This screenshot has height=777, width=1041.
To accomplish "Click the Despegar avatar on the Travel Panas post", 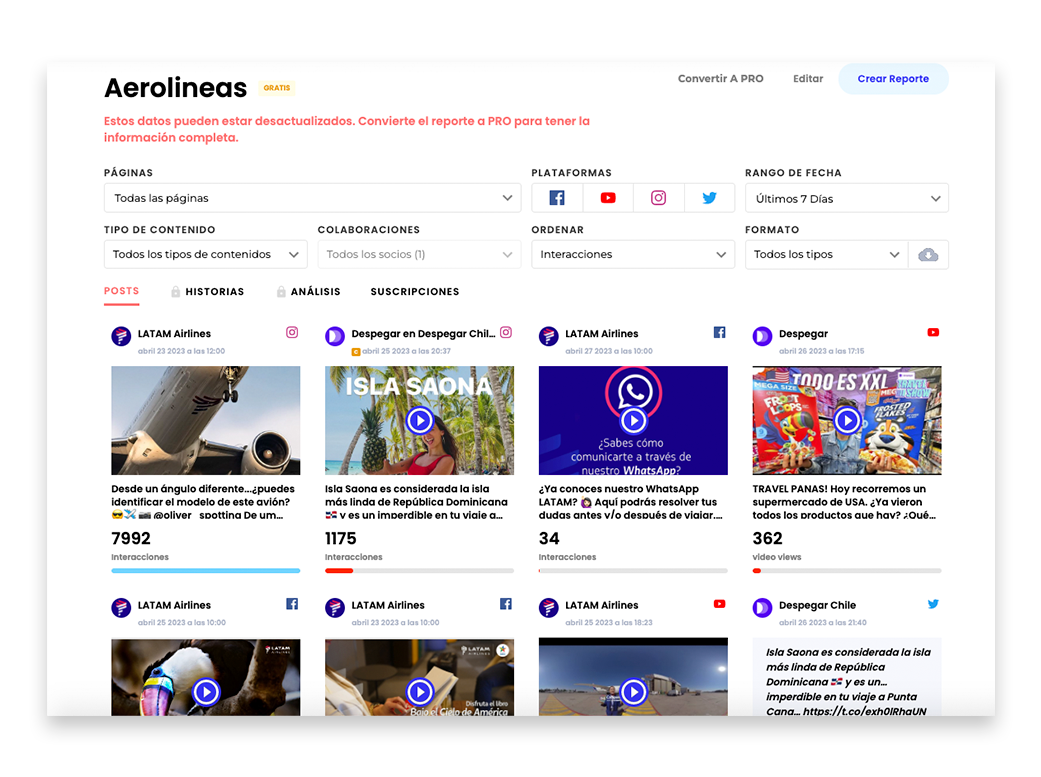I will pos(762,336).
